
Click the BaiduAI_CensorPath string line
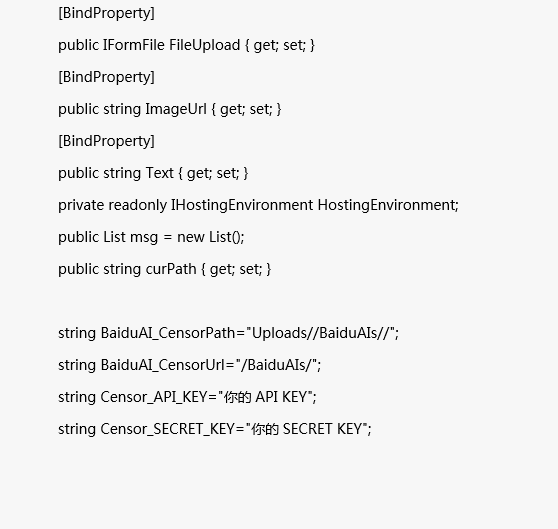click(x=228, y=334)
